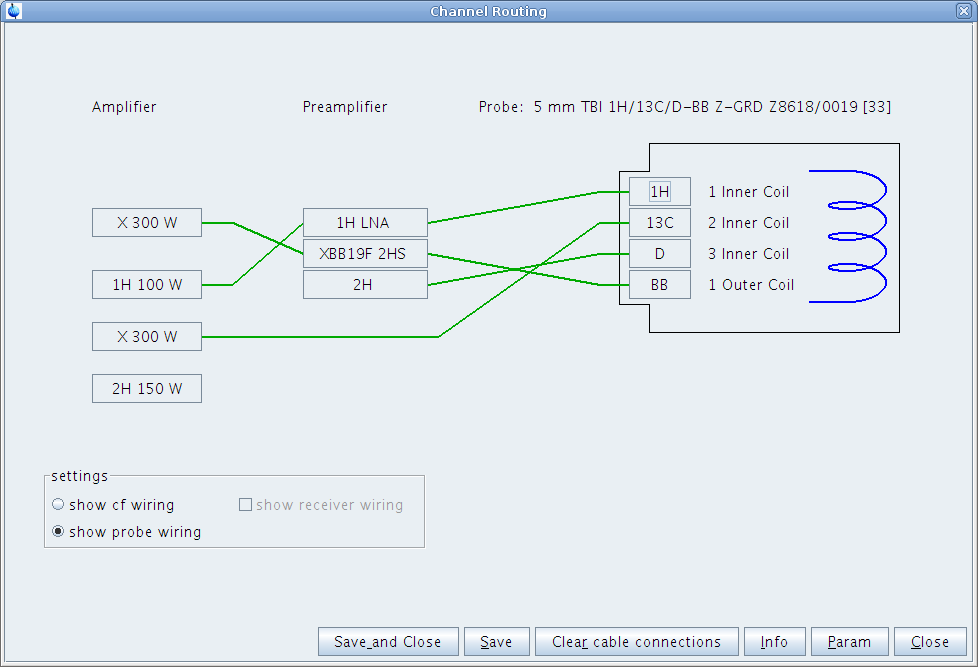Choose the 2H preamplifier box
The width and height of the screenshot is (978, 667).
365,285
